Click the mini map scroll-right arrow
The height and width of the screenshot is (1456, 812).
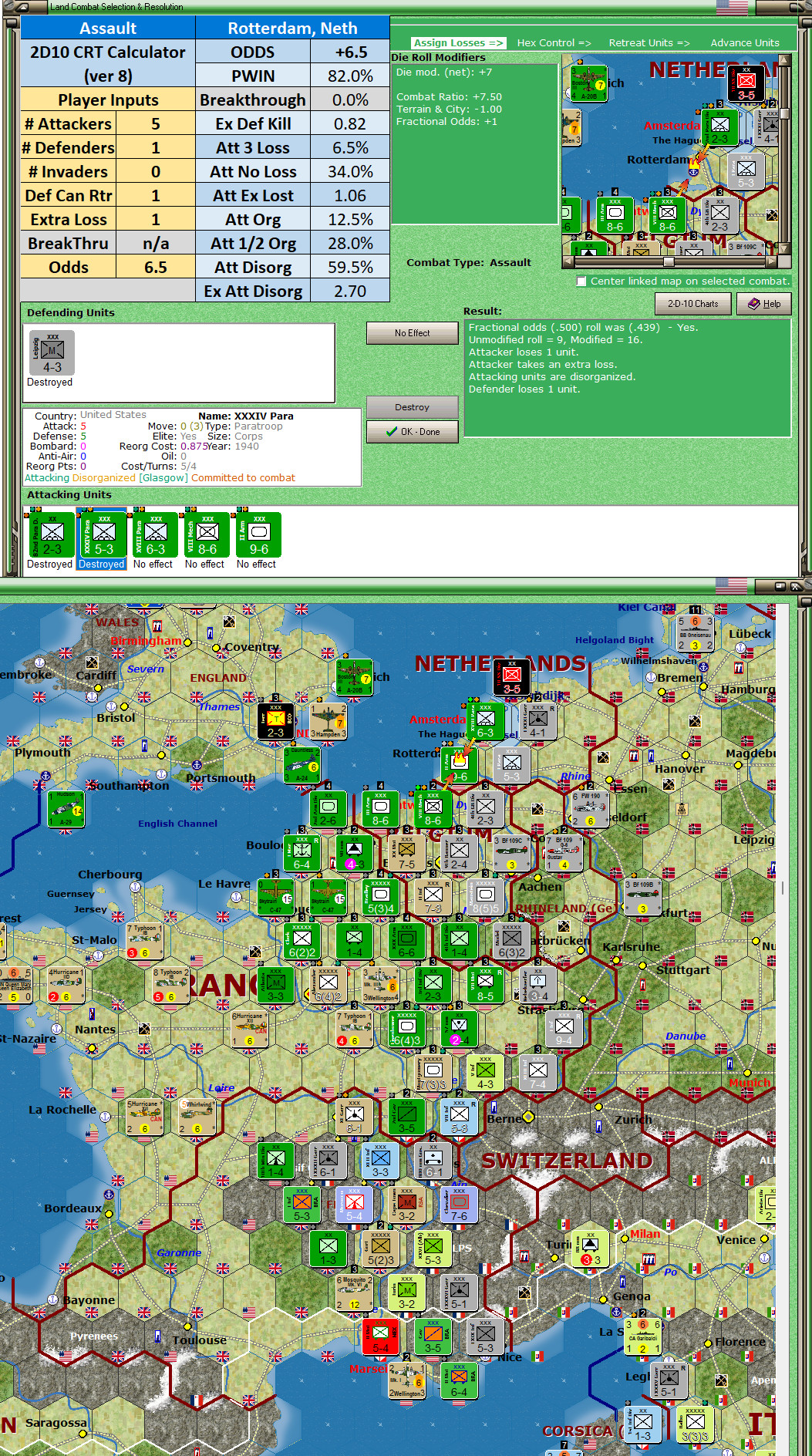(773, 261)
